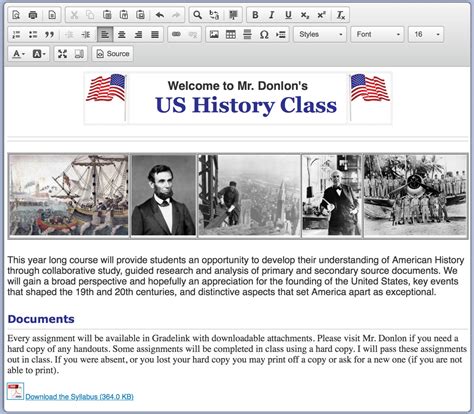Print the document with the printer icon
Image resolution: width=474 pixels, height=414 pixels.
tap(33, 15)
